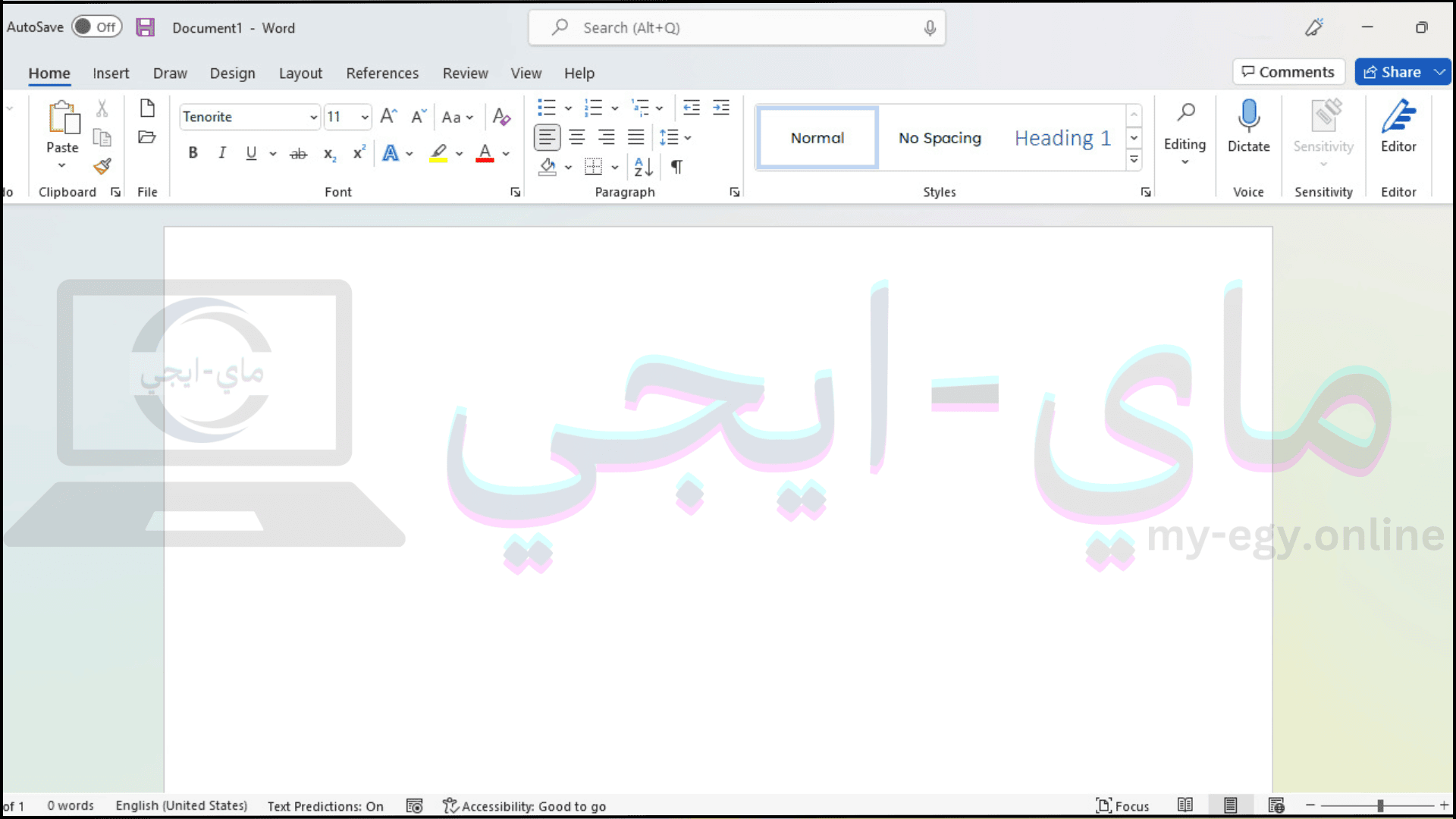The height and width of the screenshot is (819, 1456).
Task: Click Increase Indent icon
Action: [721, 108]
